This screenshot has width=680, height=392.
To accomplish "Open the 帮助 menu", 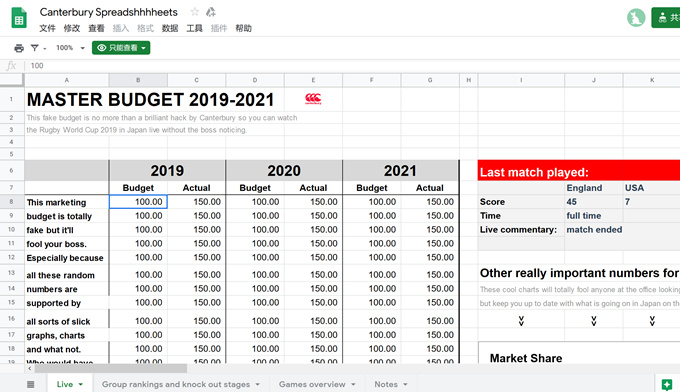I will tap(243, 28).
